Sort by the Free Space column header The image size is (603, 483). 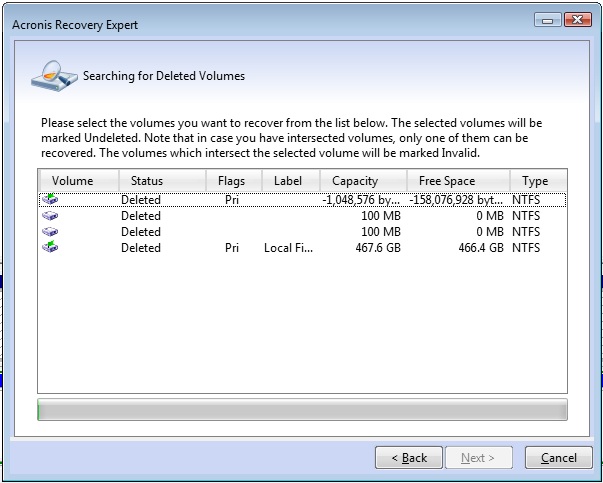click(x=458, y=181)
